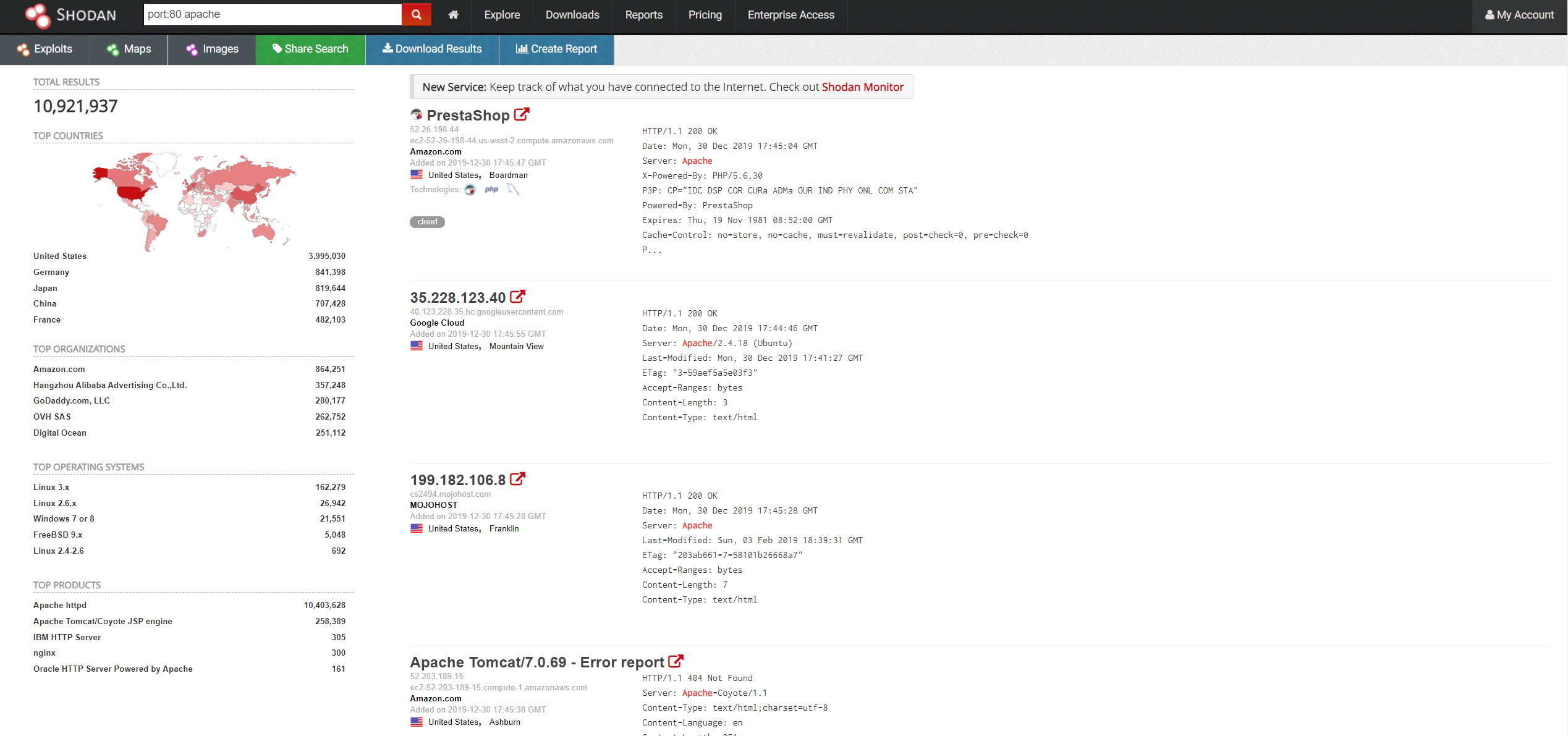The image size is (1568, 736).
Task: Open the PrestaShop result title
Action: pyautogui.click(x=468, y=115)
